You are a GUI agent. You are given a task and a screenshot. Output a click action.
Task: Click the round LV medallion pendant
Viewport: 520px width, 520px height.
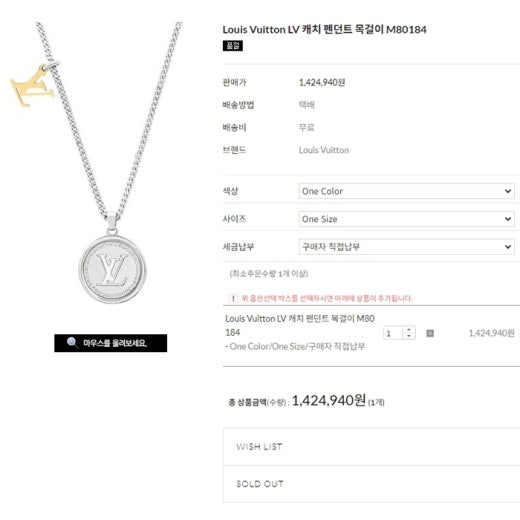(x=112, y=269)
